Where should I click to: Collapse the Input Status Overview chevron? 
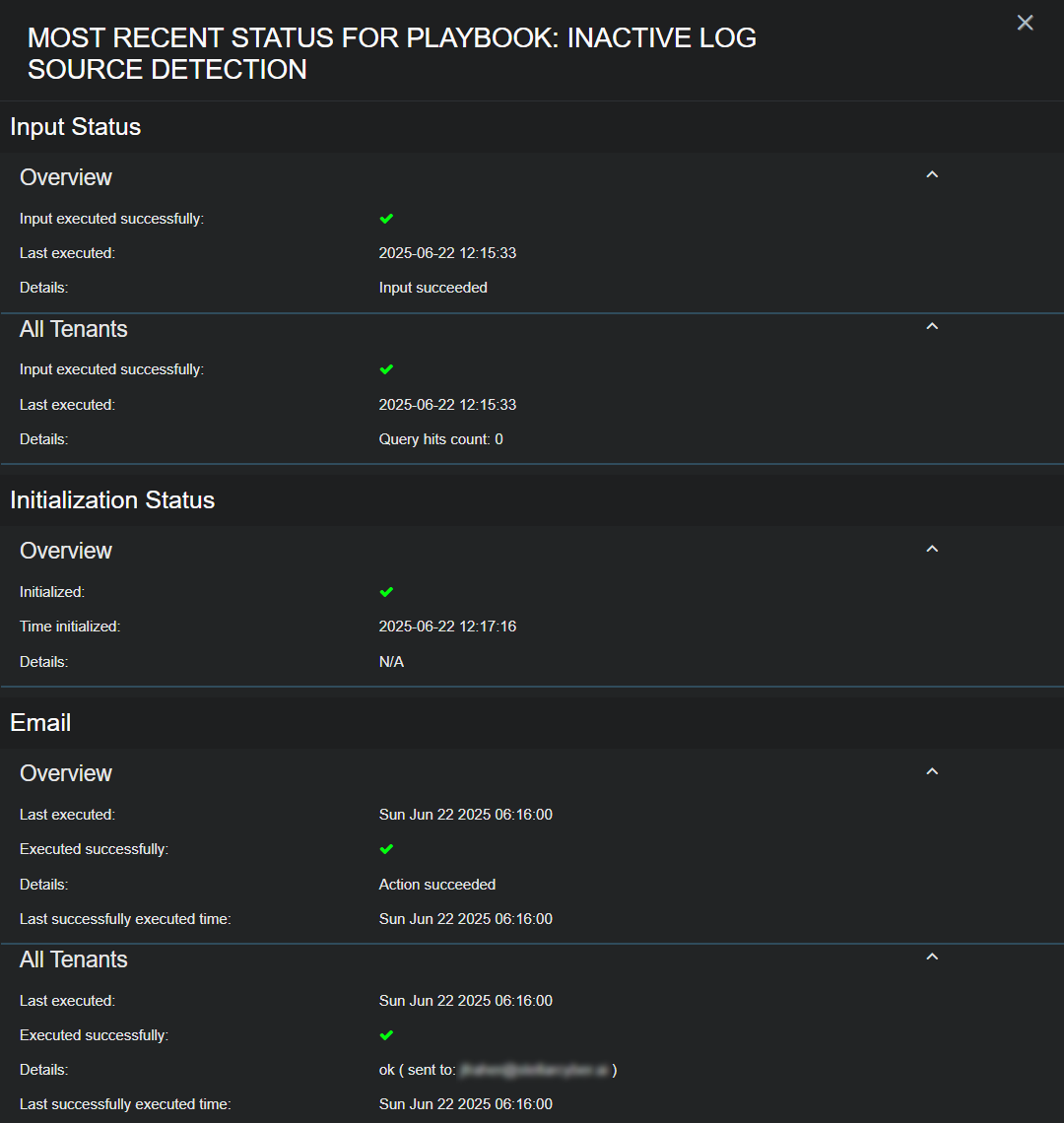click(932, 175)
